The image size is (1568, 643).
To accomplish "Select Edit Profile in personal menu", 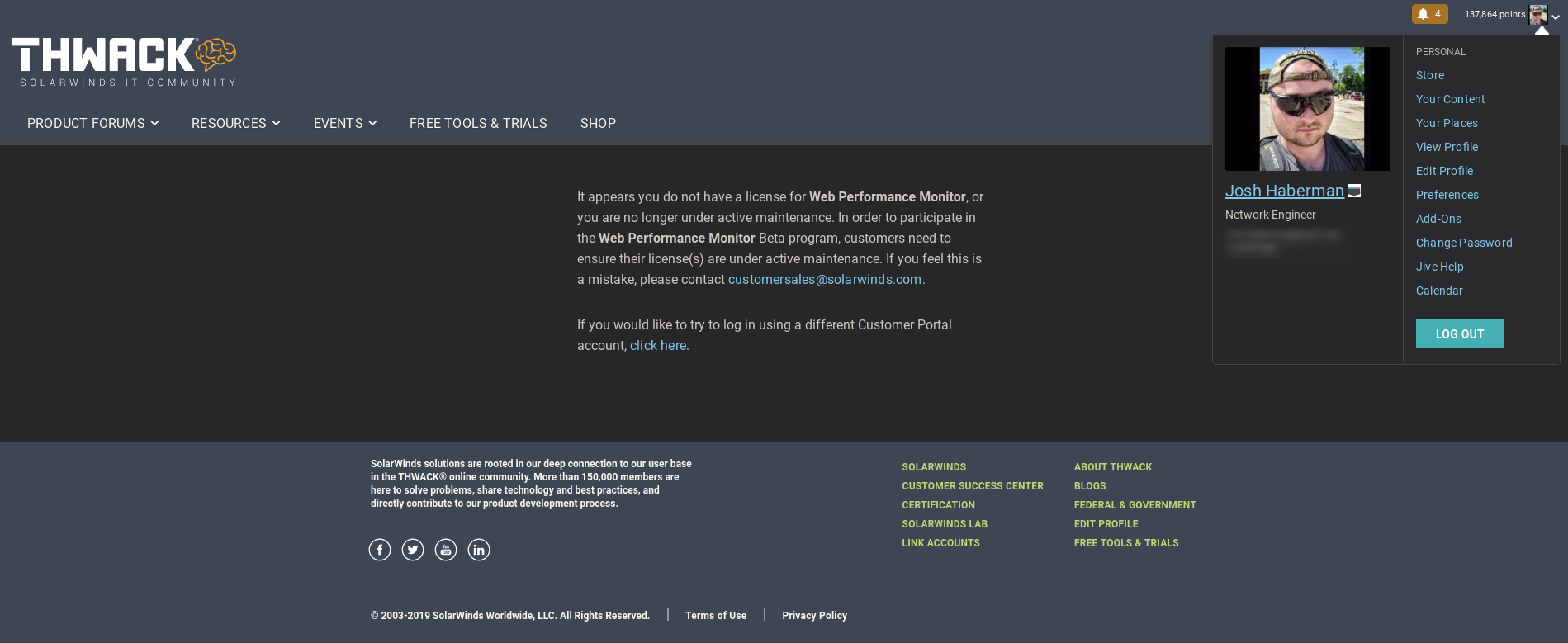I will [x=1444, y=171].
